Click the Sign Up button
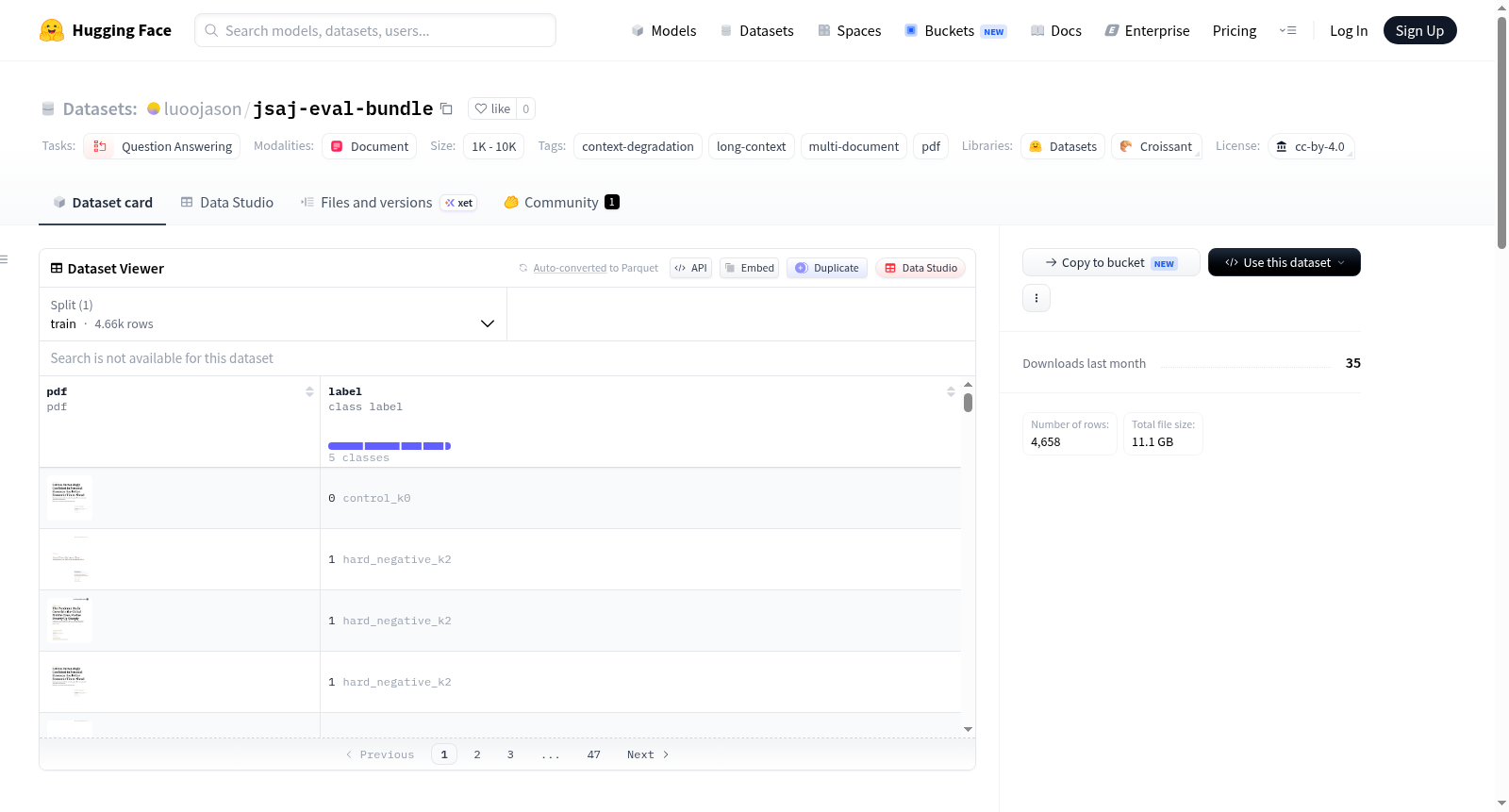This screenshot has height=812, width=1509. (x=1419, y=31)
